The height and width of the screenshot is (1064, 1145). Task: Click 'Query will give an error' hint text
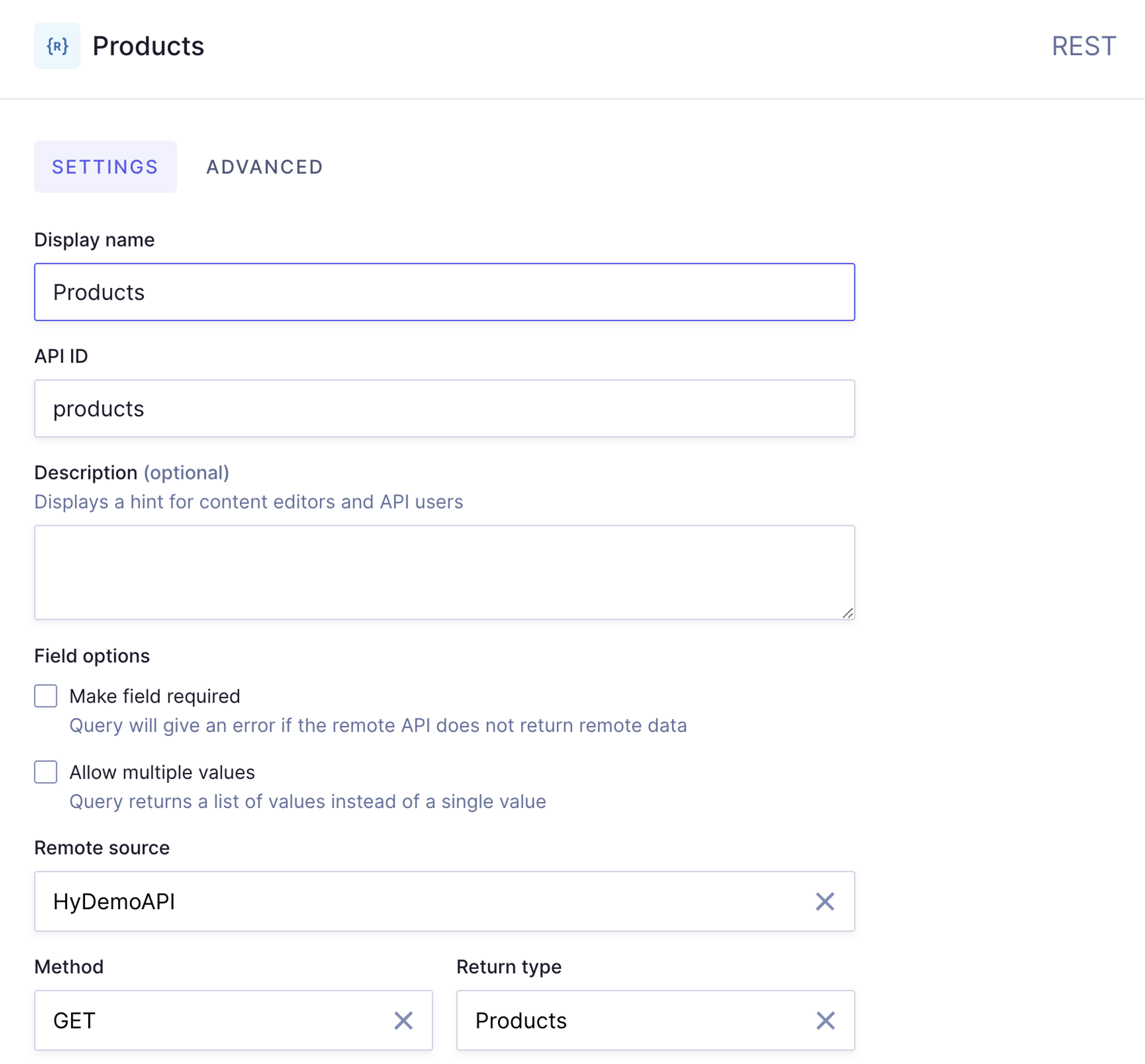coord(378,726)
